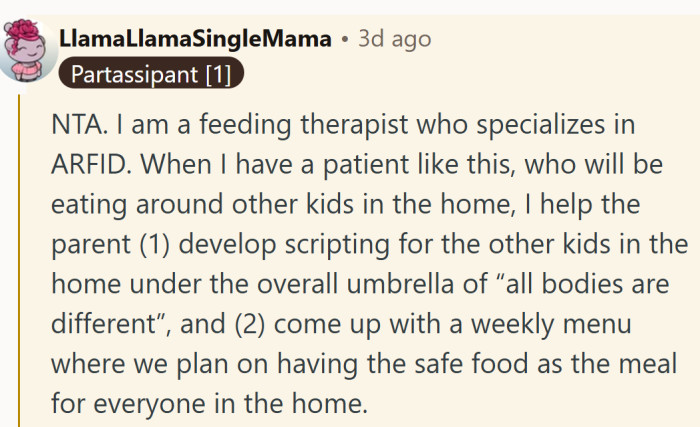Click the Partassipant [1] flair badge
700x427 pixels.
tap(151, 73)
